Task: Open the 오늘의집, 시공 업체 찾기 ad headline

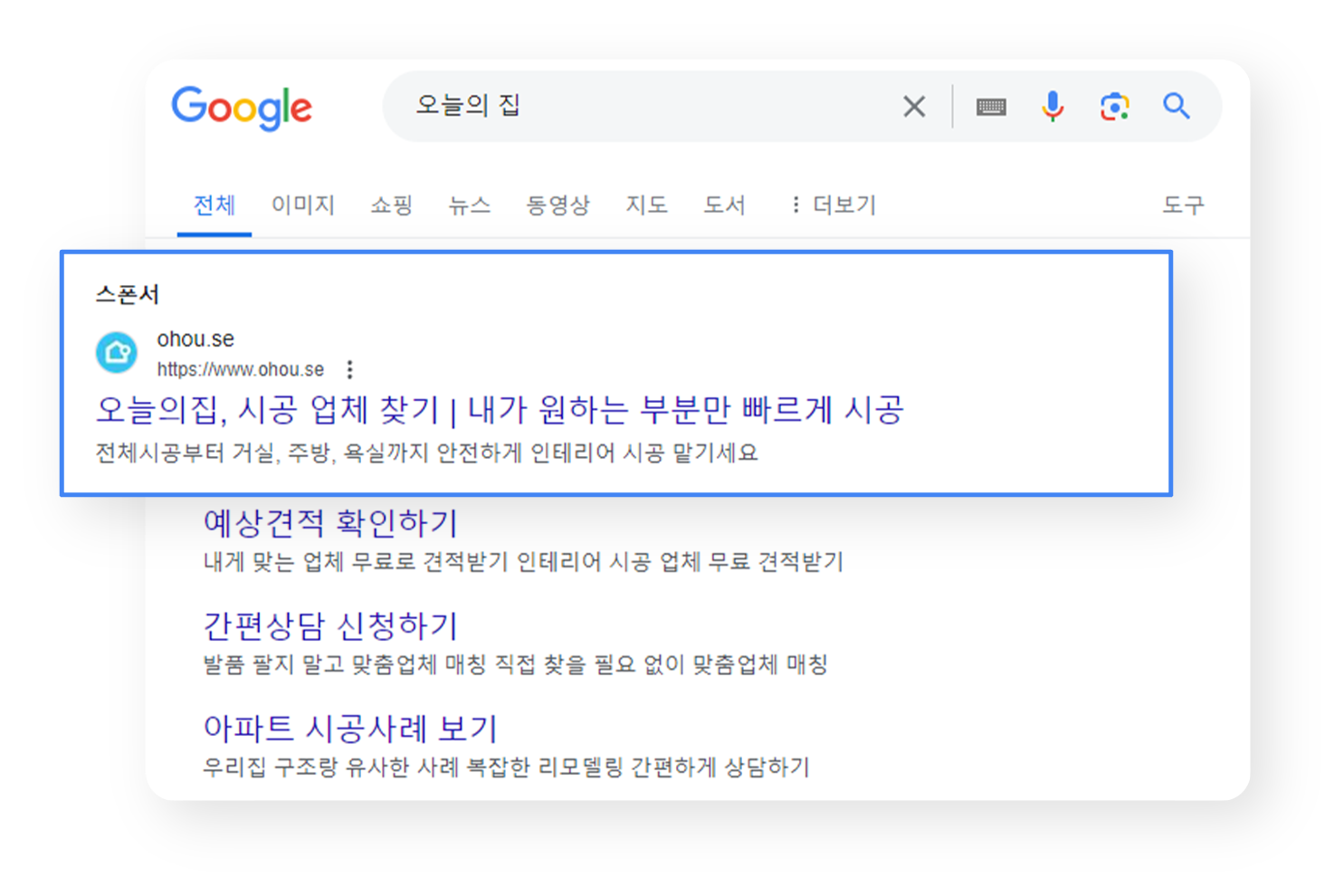Action: click(x=500, y=410)
